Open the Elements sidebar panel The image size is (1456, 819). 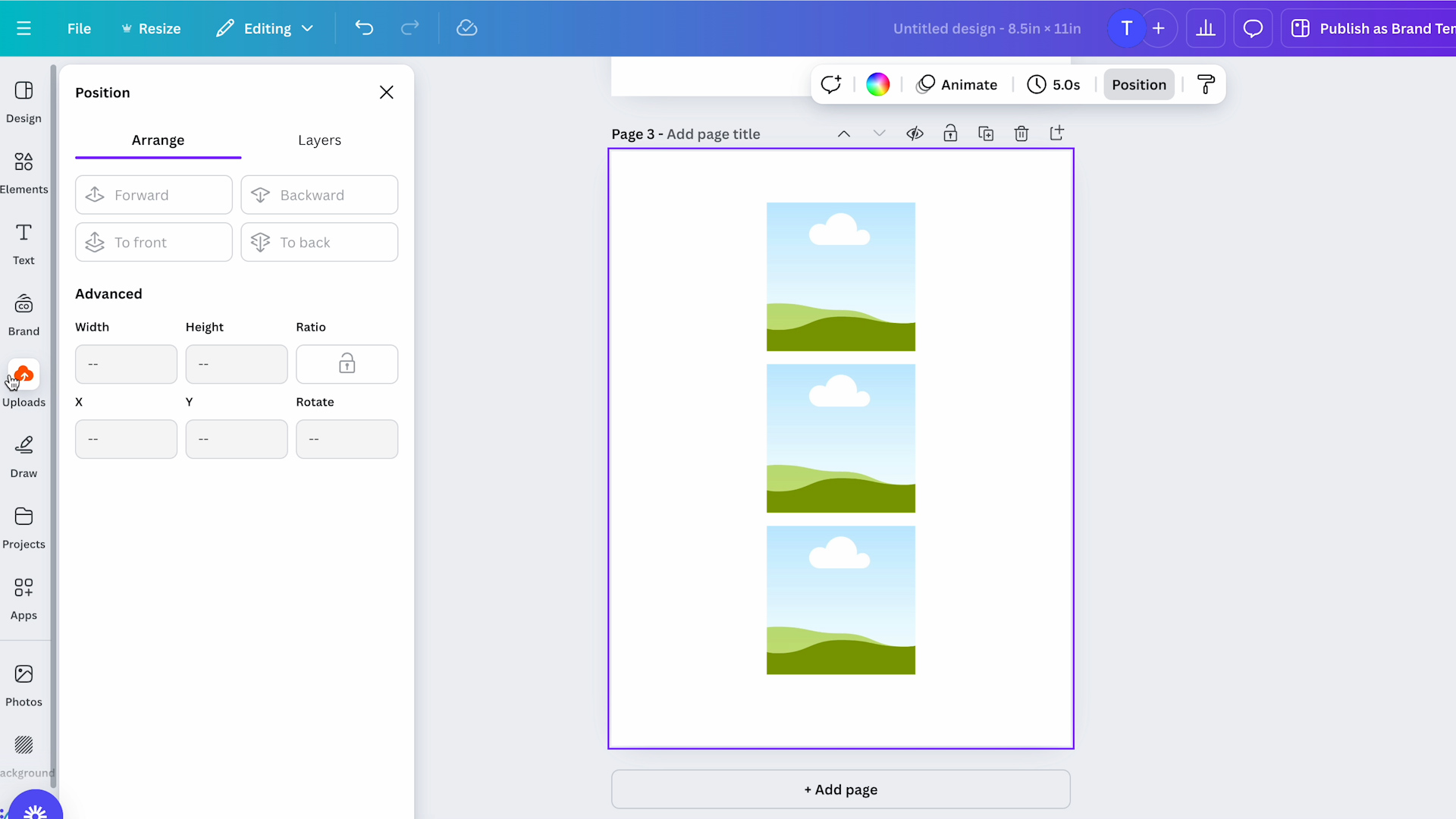[24, 173]
